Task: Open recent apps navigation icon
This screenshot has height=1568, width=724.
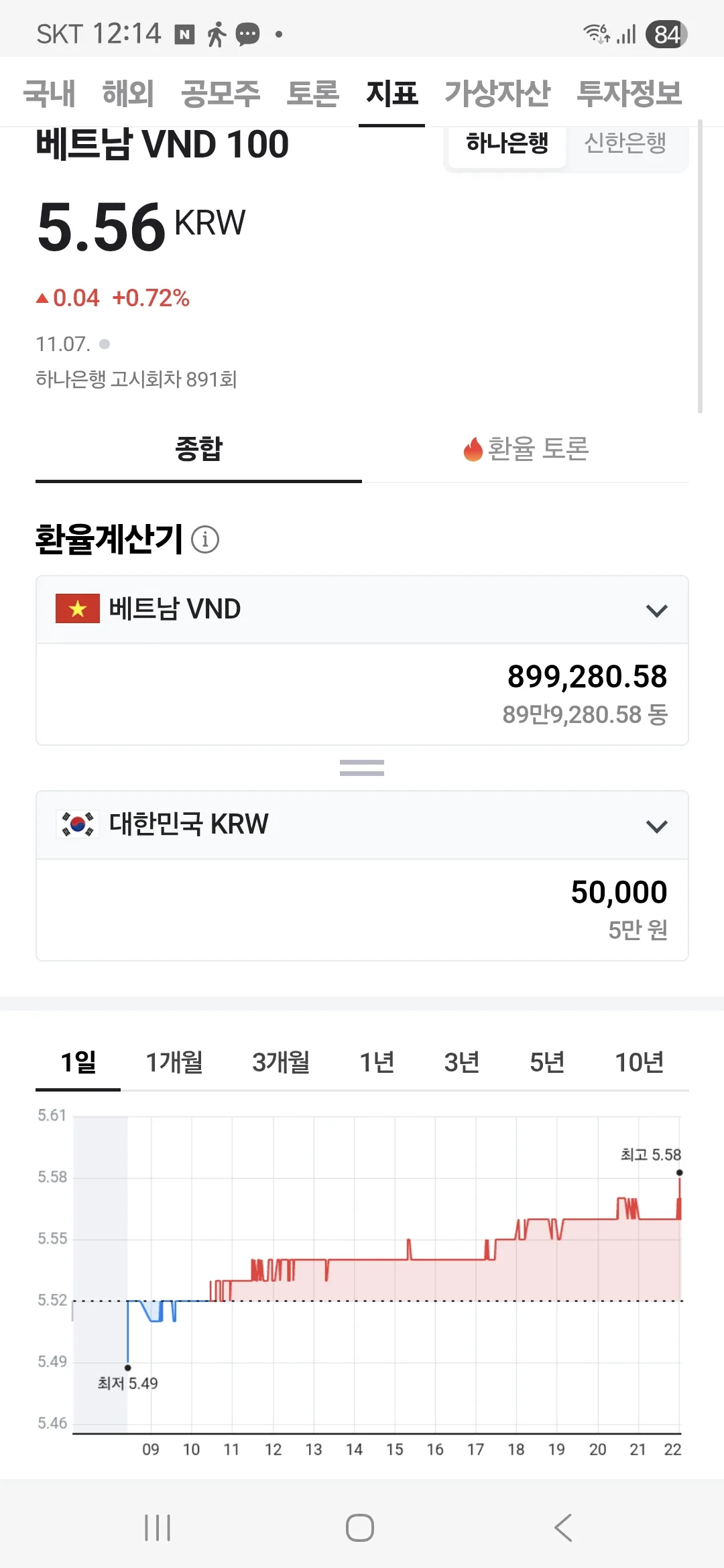Action: 158,1528
